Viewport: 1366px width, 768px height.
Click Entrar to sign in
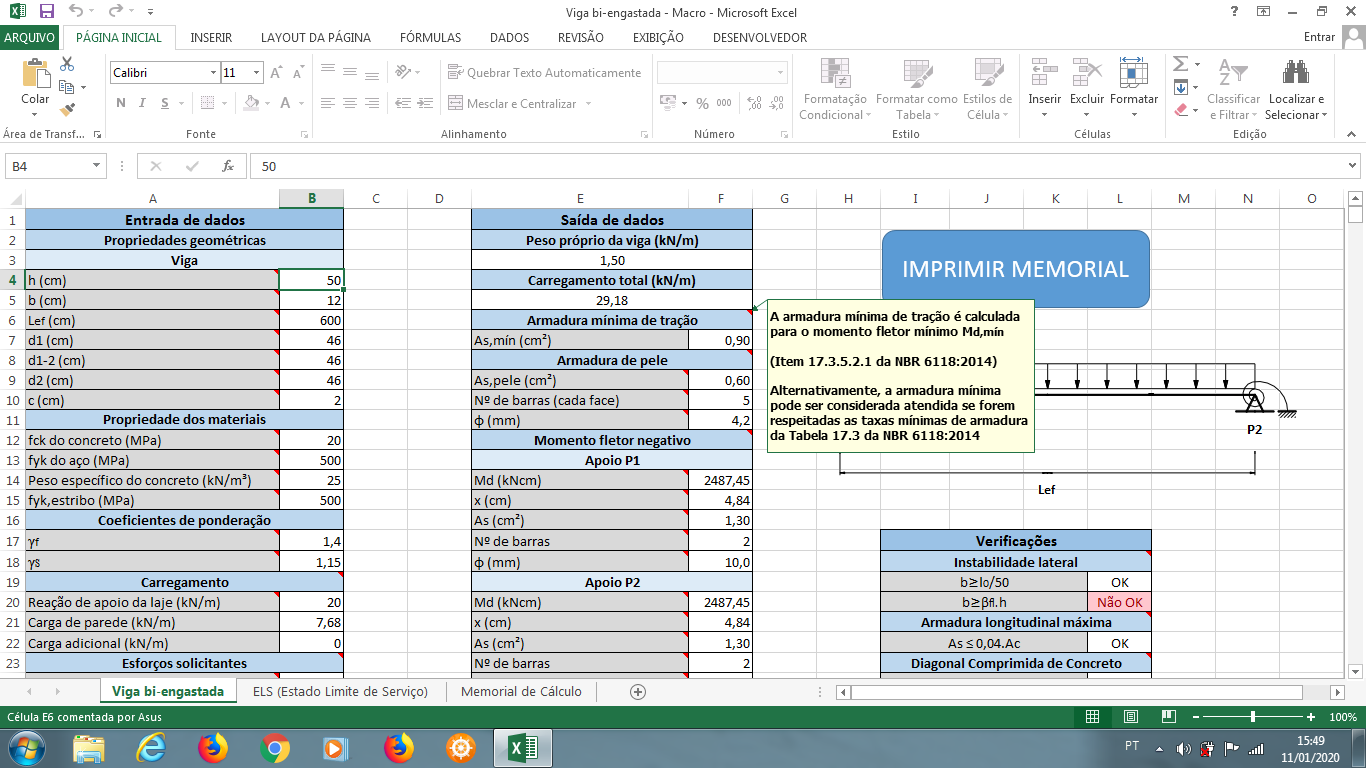(x=1320, y=37)
